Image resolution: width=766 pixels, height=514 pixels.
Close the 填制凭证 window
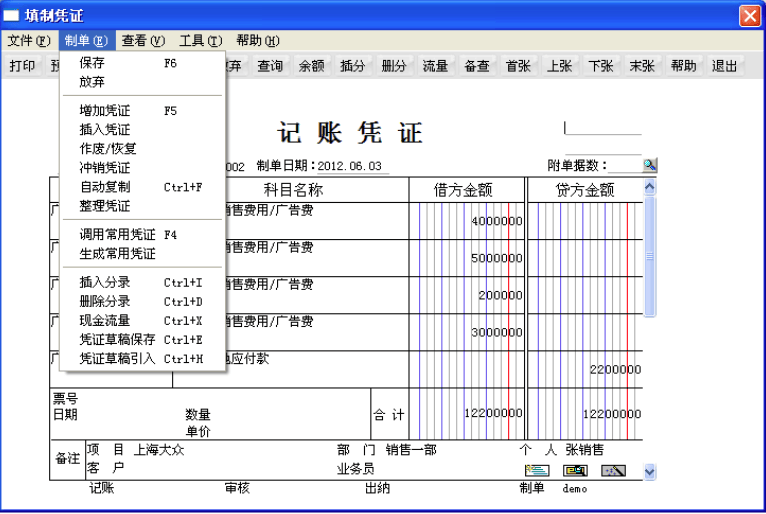(749, 16)
